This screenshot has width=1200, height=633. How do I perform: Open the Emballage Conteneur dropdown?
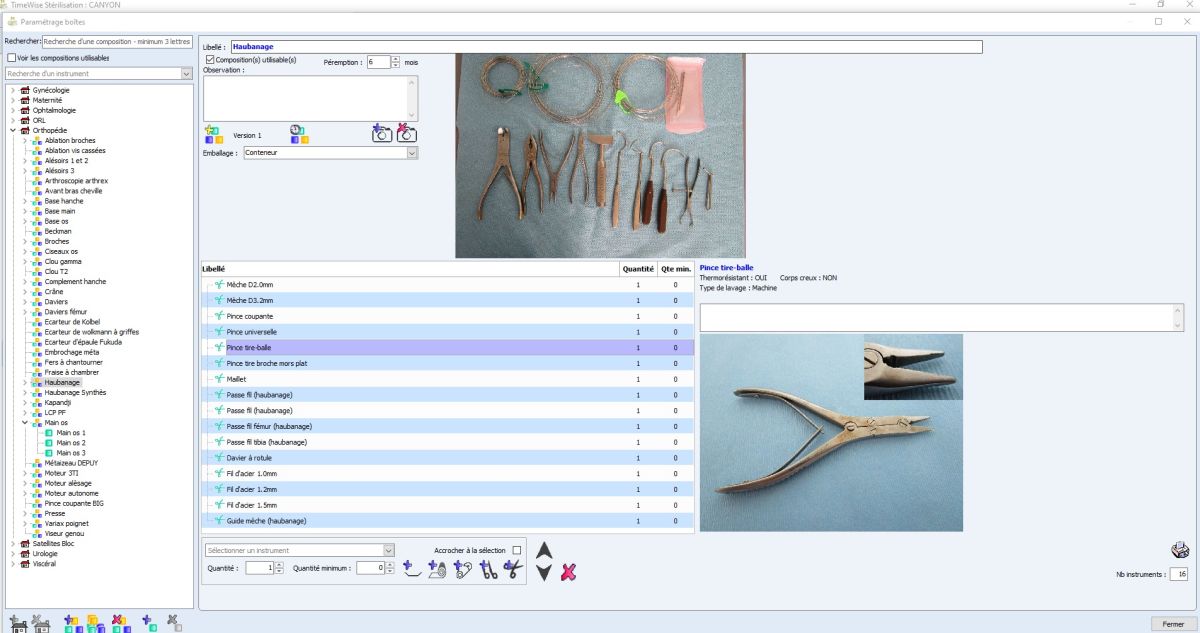point(411,153)
